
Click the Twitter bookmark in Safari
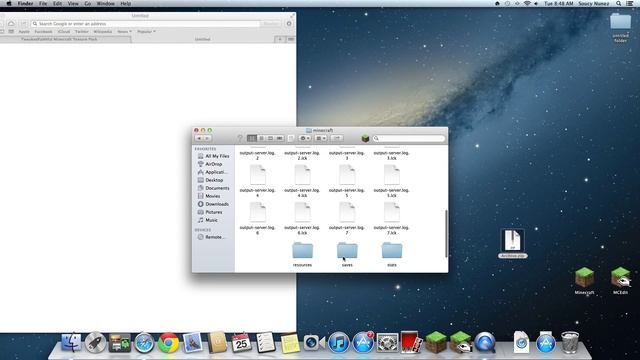[x=82, y=31]
